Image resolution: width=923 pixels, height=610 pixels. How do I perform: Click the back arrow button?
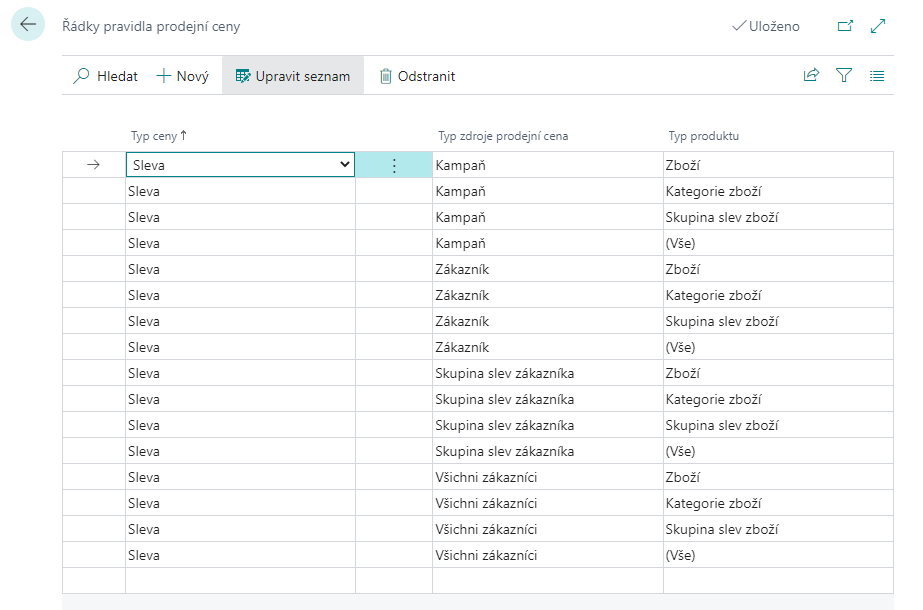[28, 25]
